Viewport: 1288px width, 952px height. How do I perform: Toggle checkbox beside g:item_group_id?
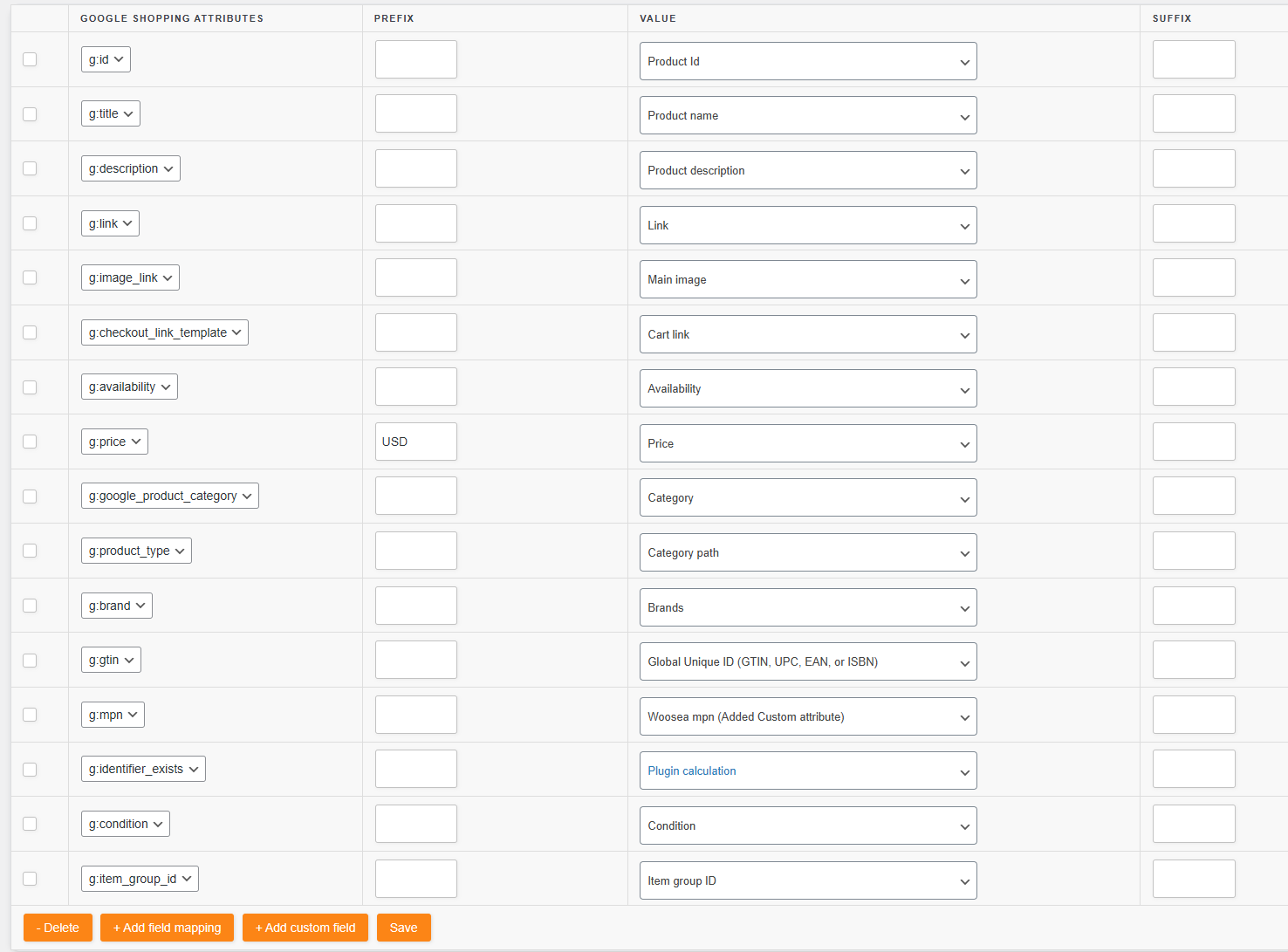point(30,879)
